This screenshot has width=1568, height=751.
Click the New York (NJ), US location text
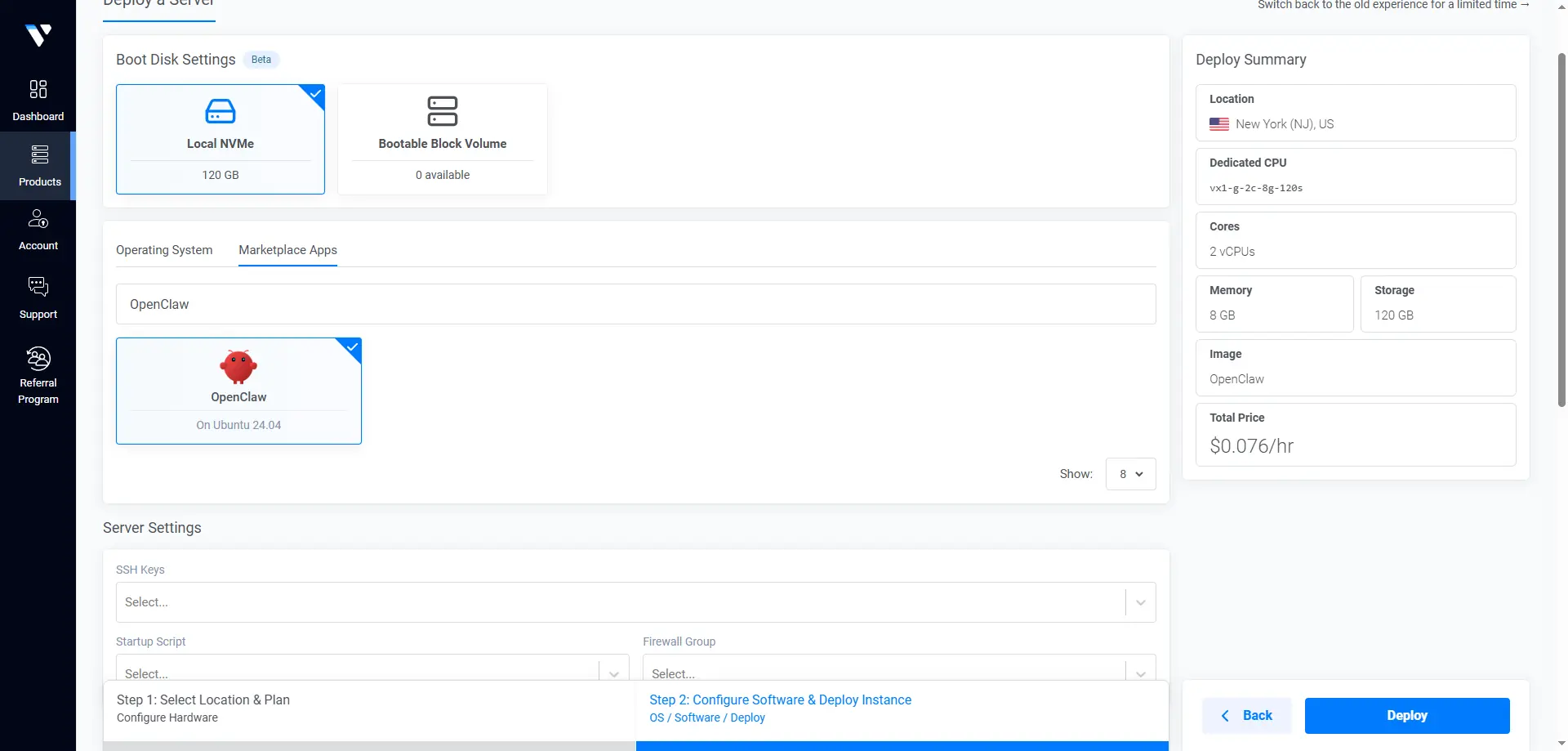[x=1285, y=124]
